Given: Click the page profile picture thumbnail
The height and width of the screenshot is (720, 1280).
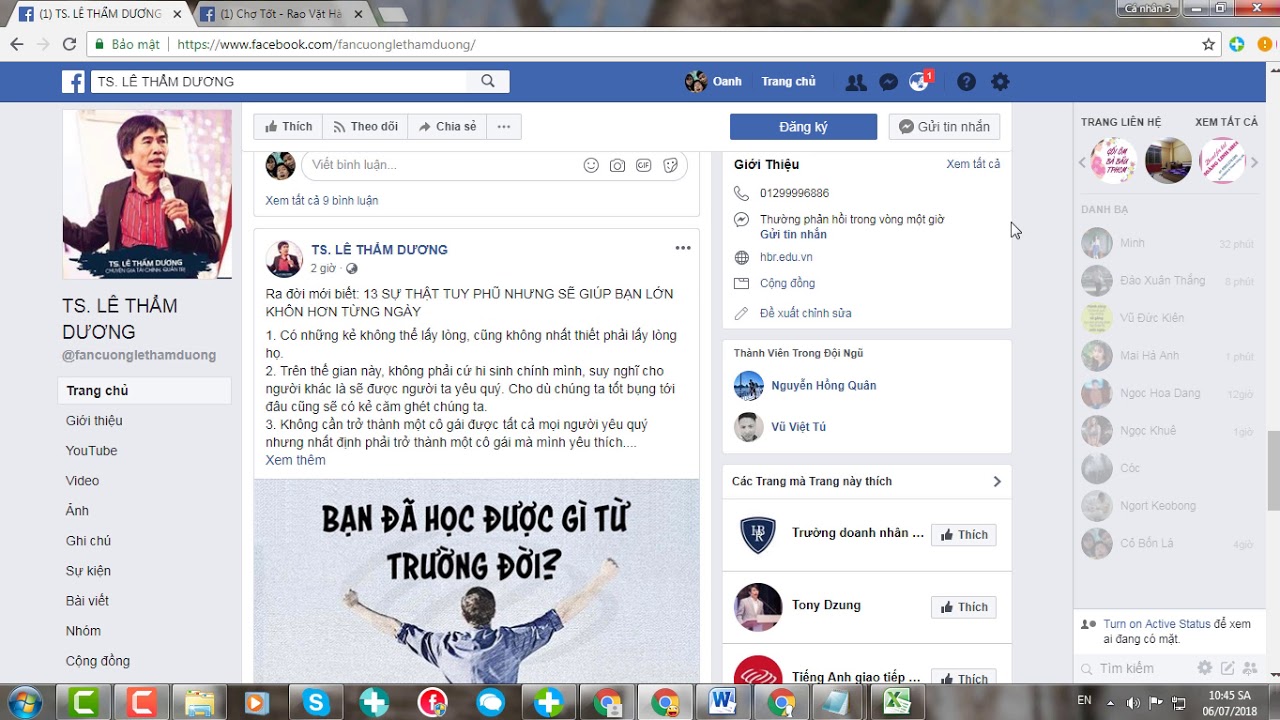Looking at the screenshot, I should point(147,194).
